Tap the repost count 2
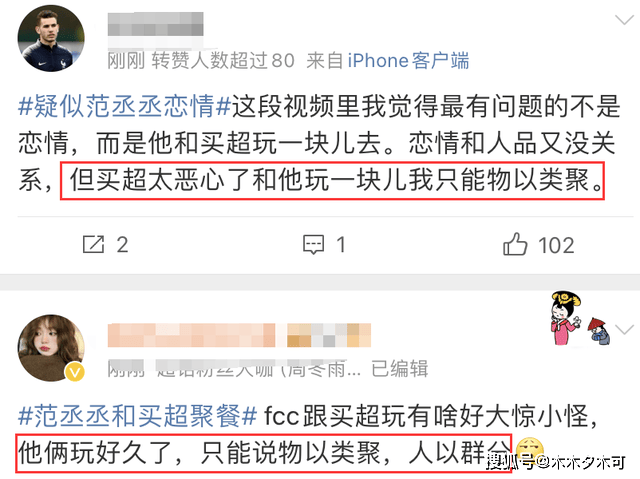 pyautogui.click(x=122, y=245)
